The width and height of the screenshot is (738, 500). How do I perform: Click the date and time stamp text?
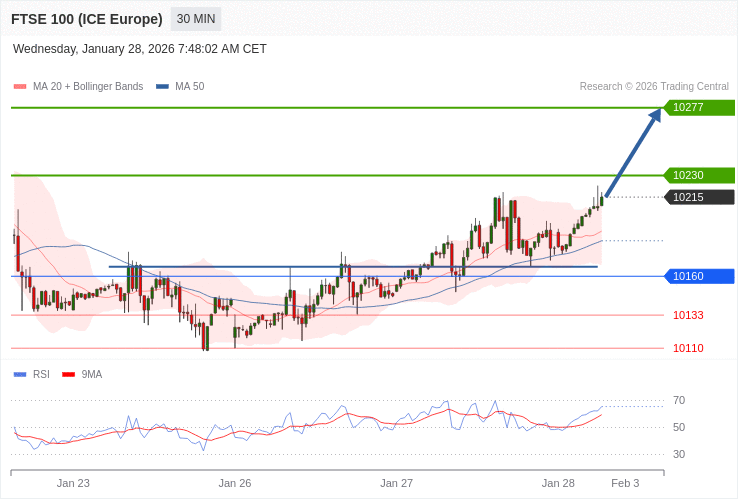[x=140, y=49]
